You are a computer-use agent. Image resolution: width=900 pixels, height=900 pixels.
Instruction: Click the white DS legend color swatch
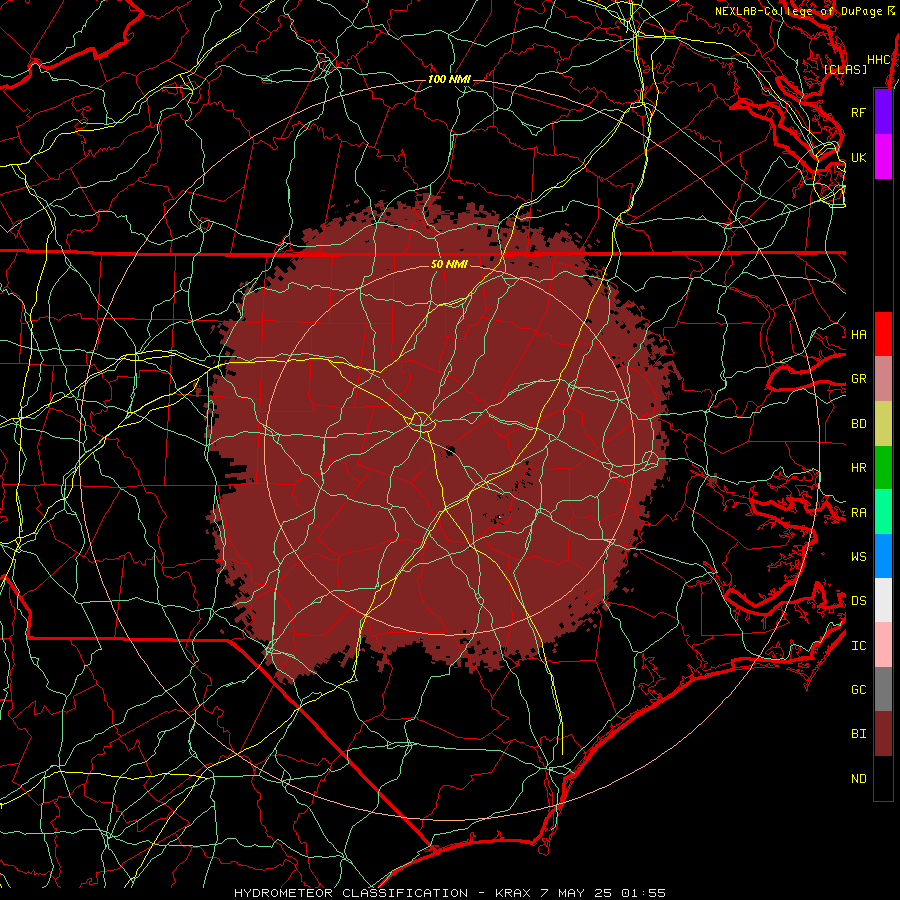coord(883,600)
